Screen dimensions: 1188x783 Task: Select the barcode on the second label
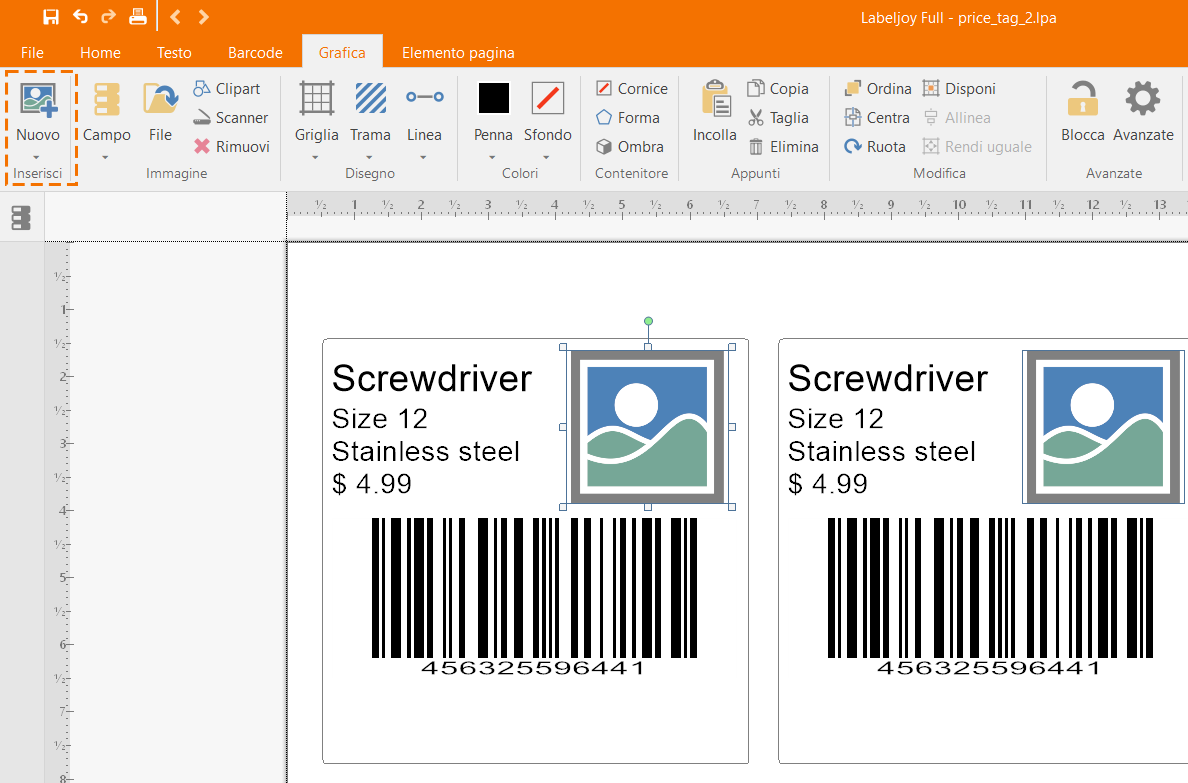[x=990, y=597]
